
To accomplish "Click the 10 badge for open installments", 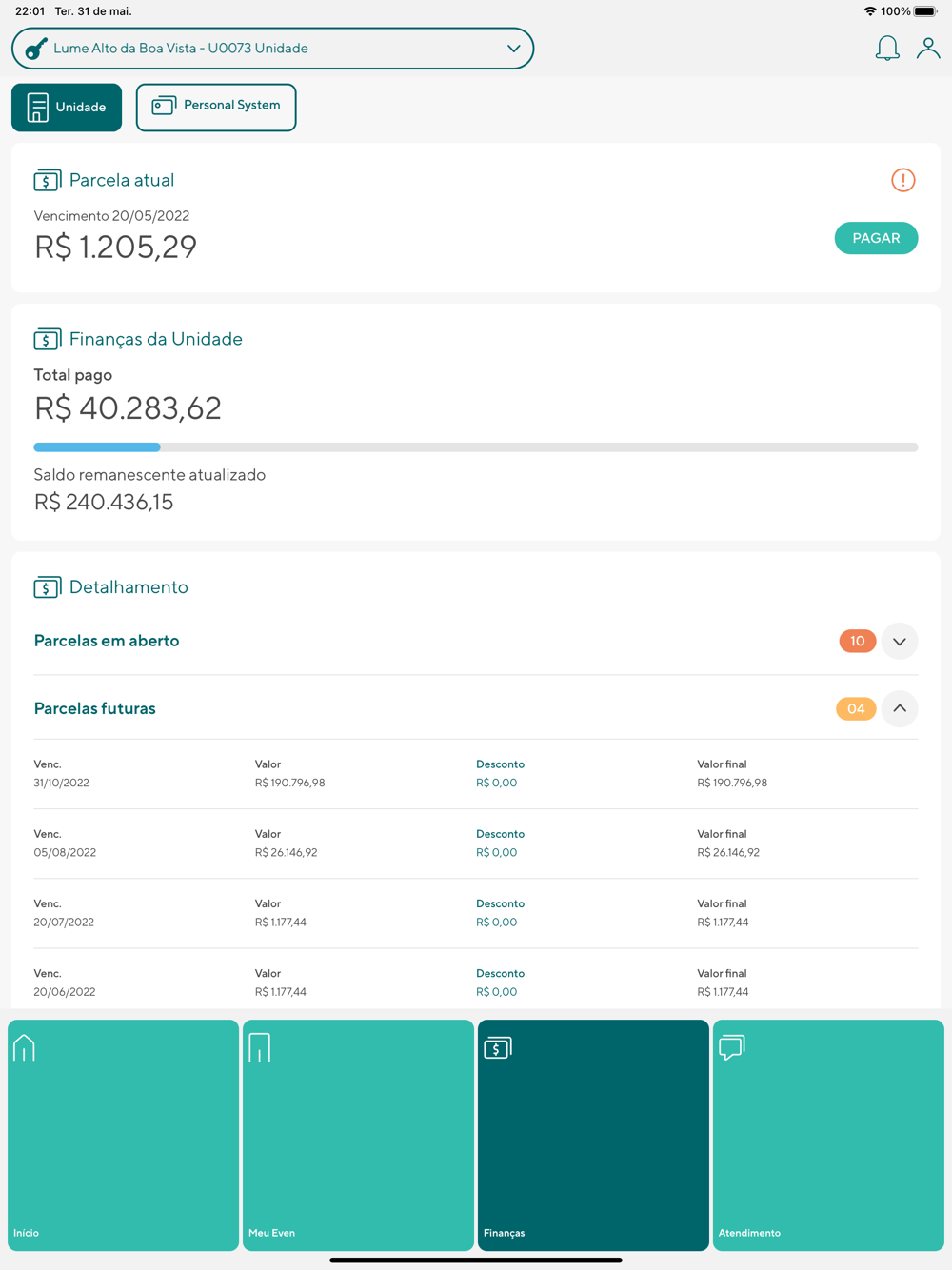I will (x=857, y=642).
